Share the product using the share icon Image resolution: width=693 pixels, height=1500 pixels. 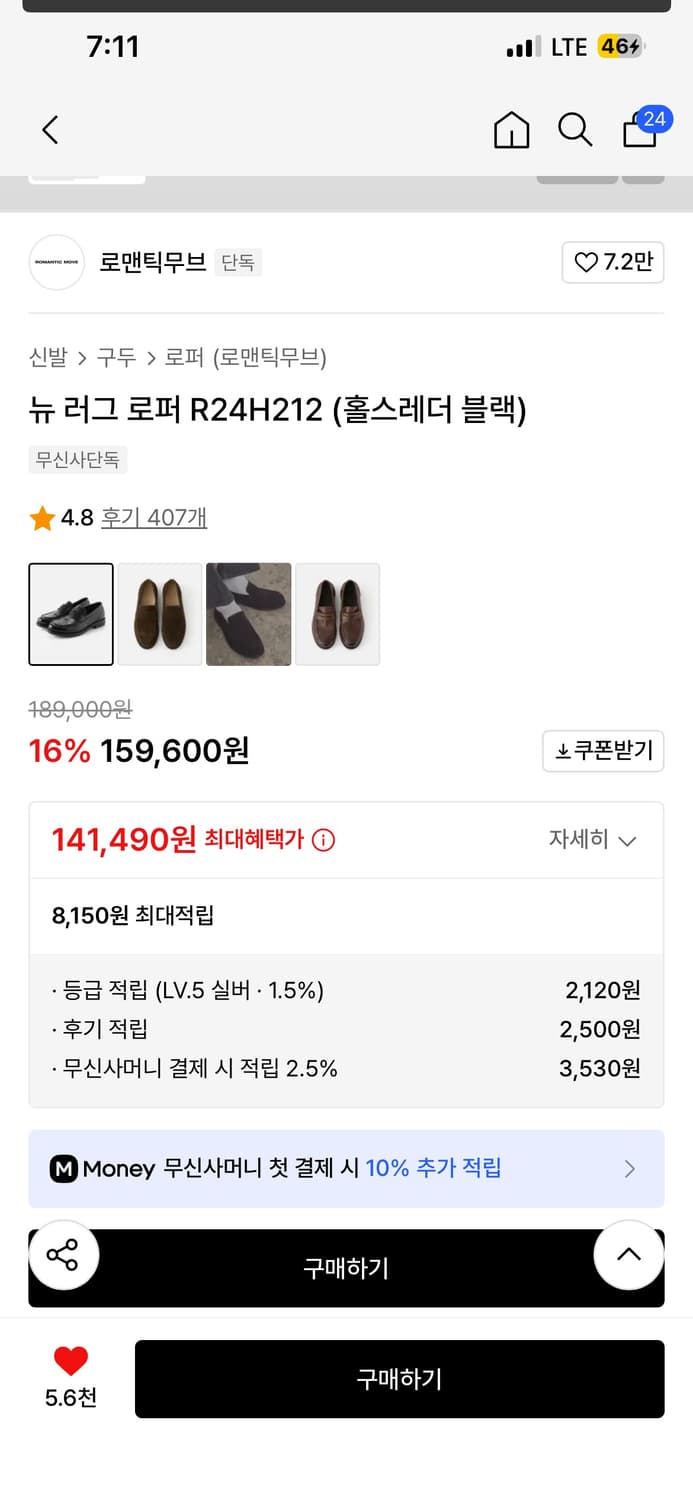[x=64, y=1254]
